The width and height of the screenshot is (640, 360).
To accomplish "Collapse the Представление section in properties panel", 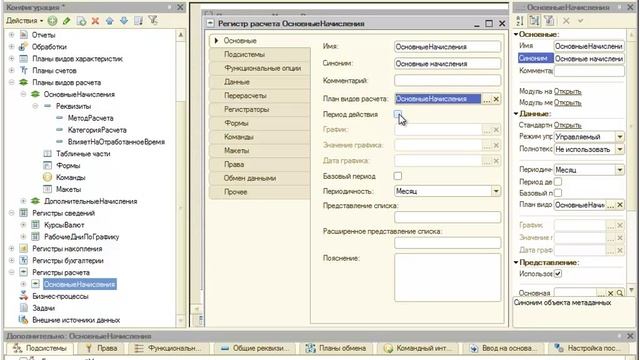I will [x=516, y=262].
